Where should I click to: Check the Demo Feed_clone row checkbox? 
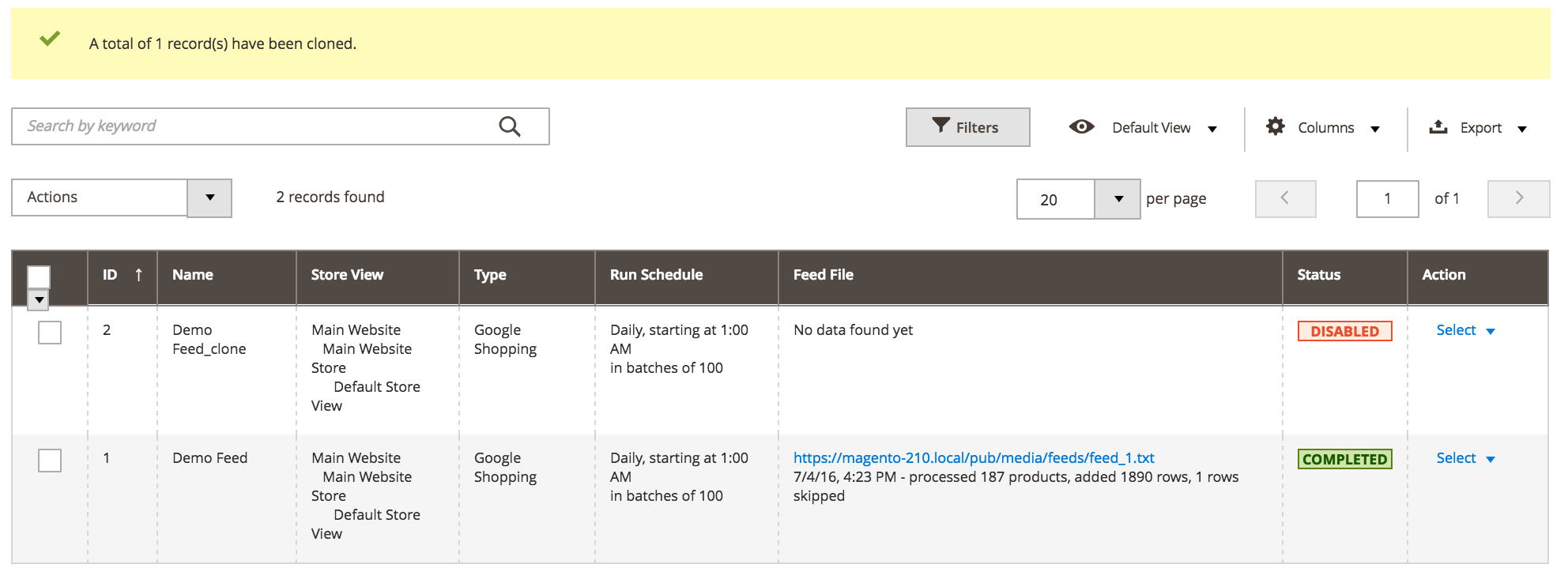pyautogui.click(x=50, y=333)
